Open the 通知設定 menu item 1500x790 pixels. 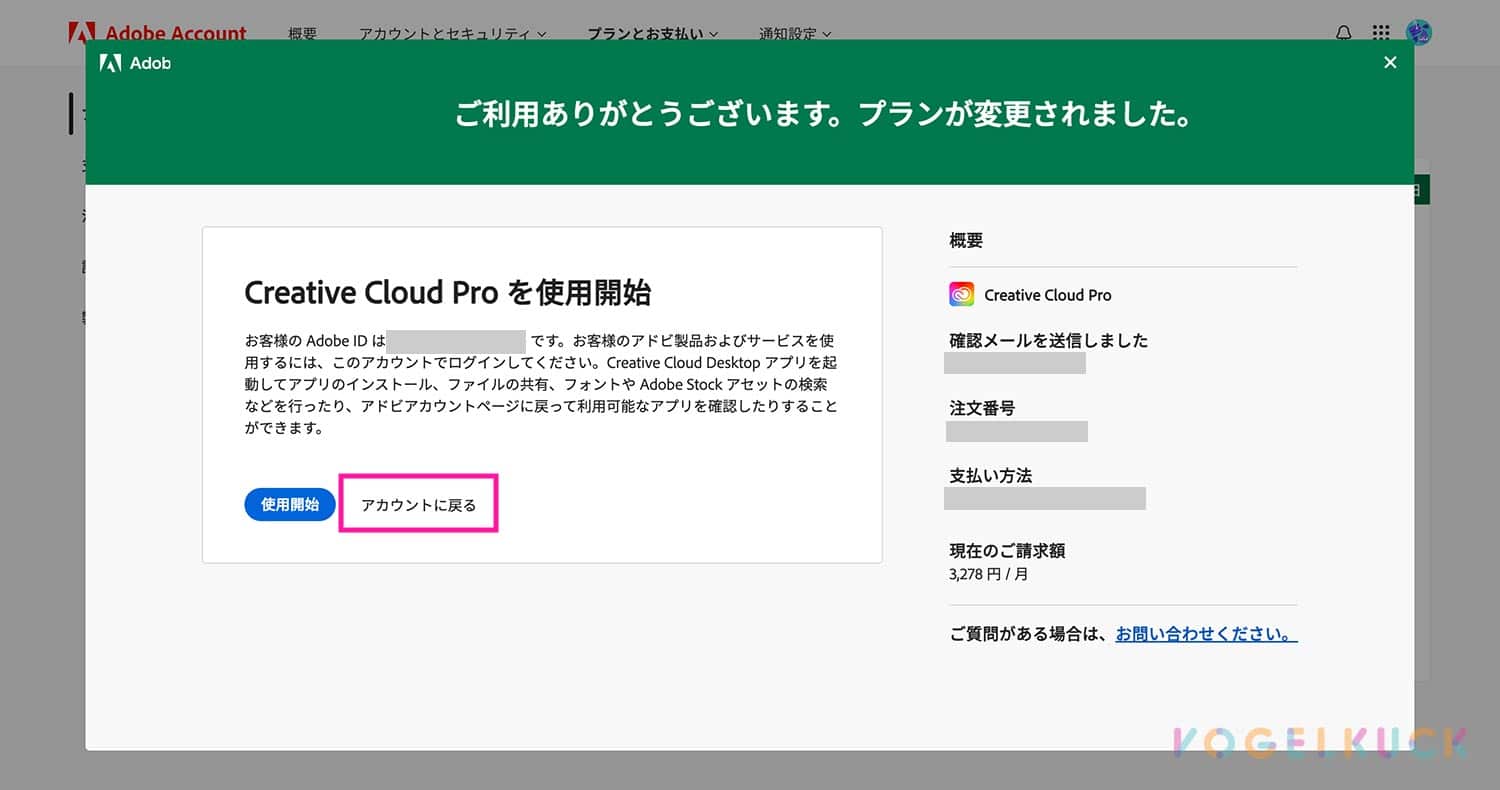click(789, 33)
